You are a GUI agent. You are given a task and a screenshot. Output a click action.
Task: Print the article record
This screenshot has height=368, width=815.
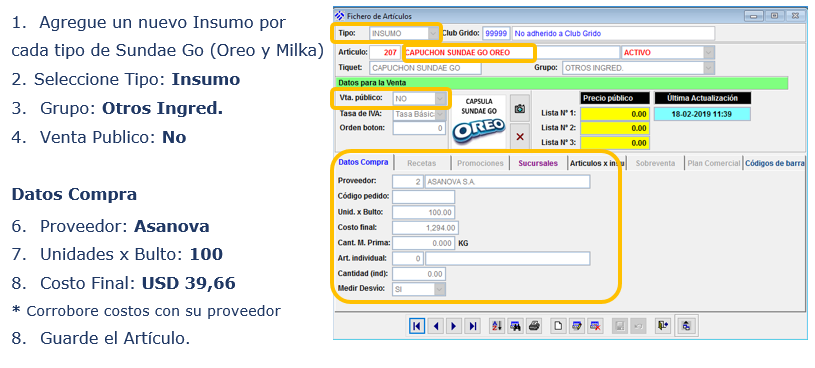pos(534,326)
